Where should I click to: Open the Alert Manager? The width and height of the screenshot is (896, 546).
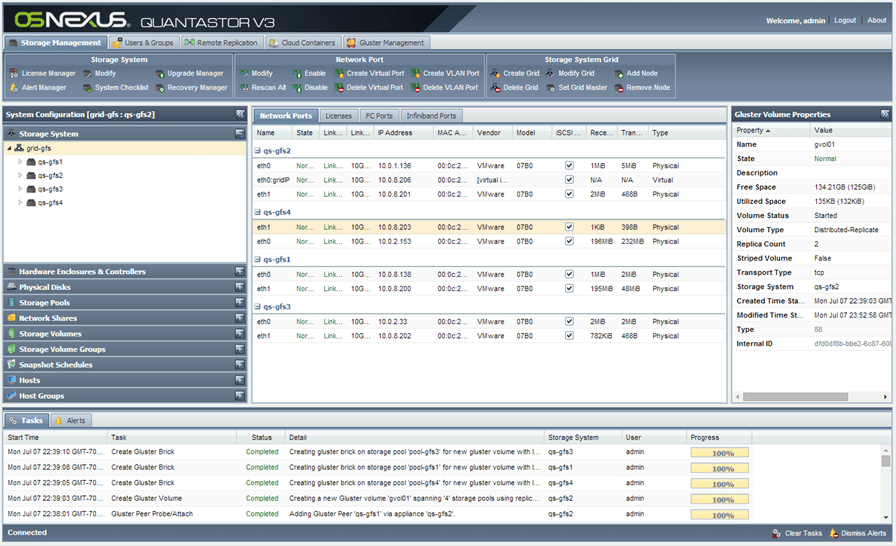(43, 88)
